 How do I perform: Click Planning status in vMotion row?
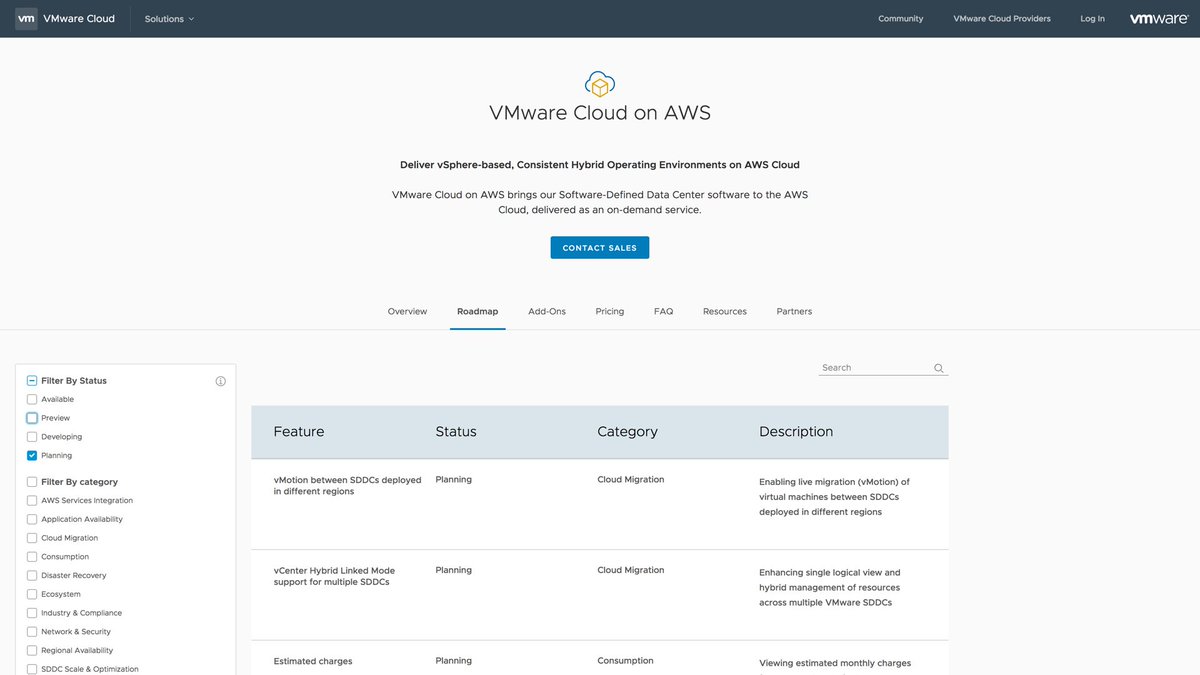coord(454,480)
